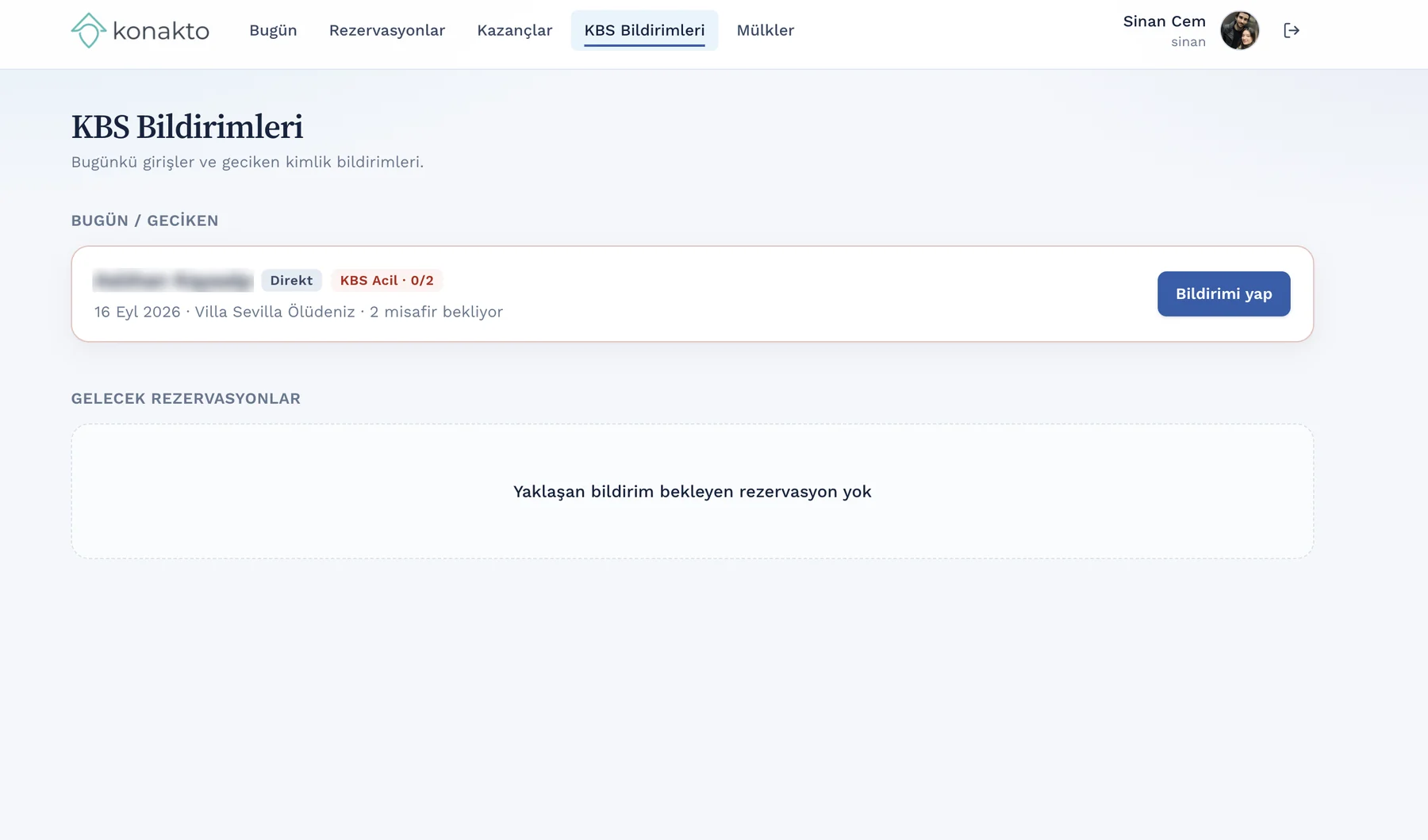This screenshot has width=1428, height=840.
Task: Click the logout arrow icon
Action: (x=1292, y=30)
